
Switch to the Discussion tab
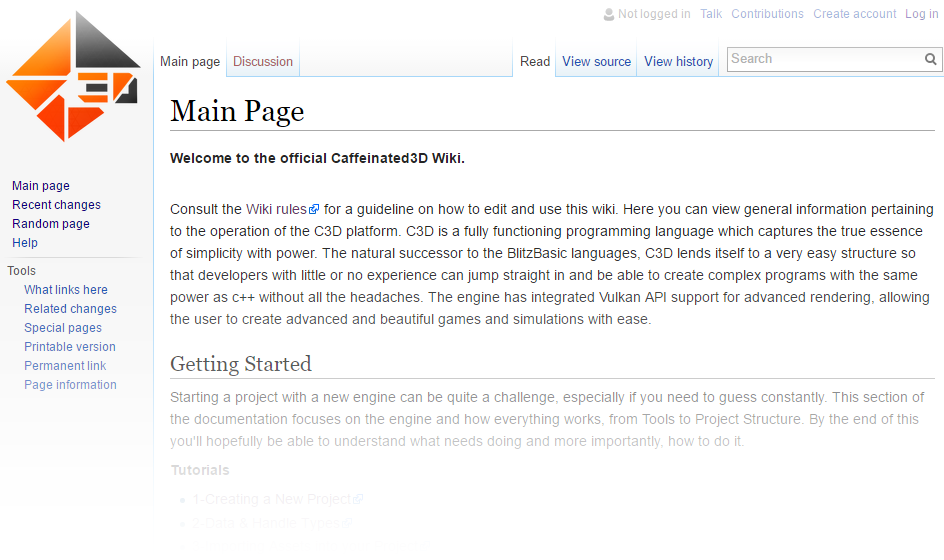pyautogui.click(x=262, y=61)
